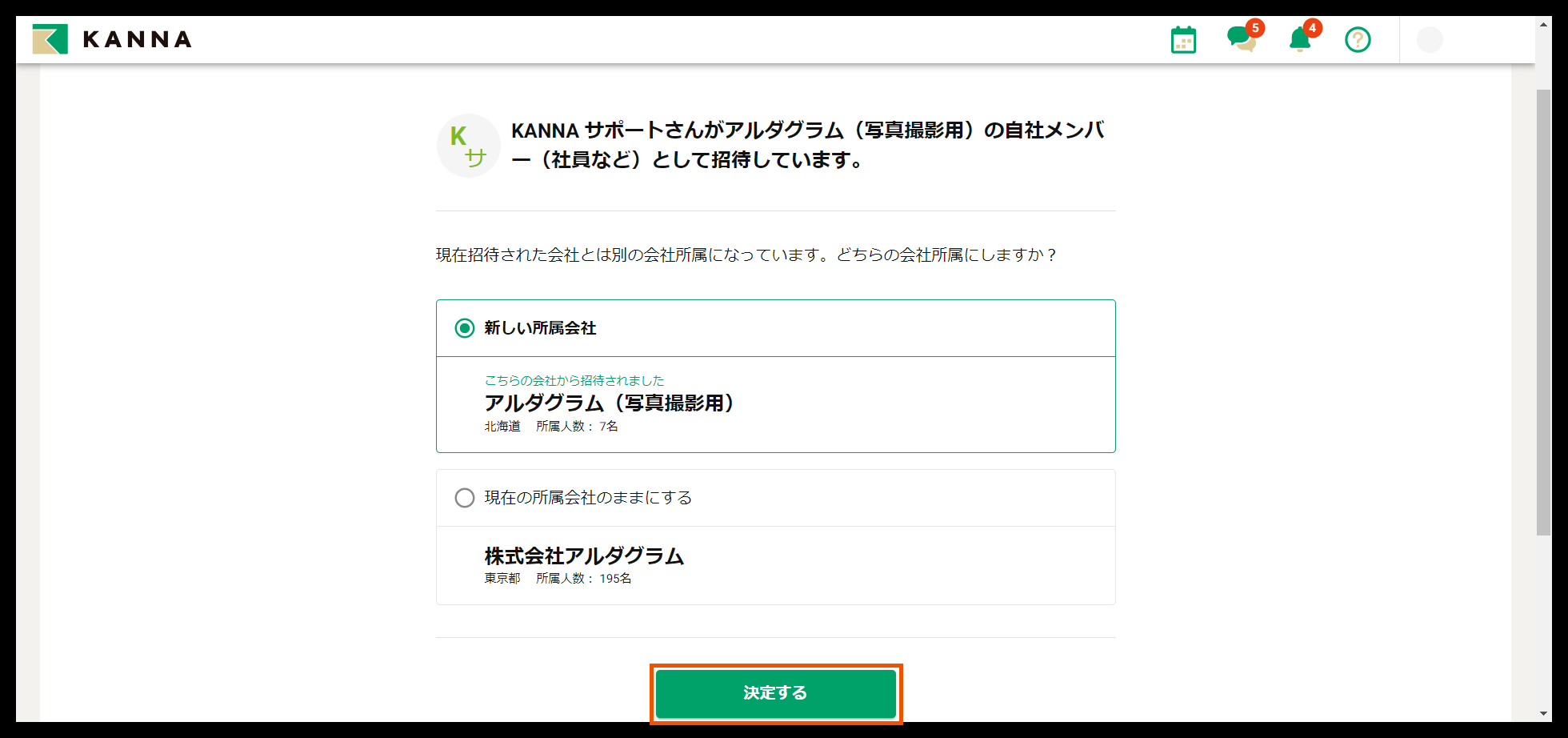This screenshot has height=738, width=1568.
Task: Select the 新しい所属会社 radio option
Action: click(463, 327)
